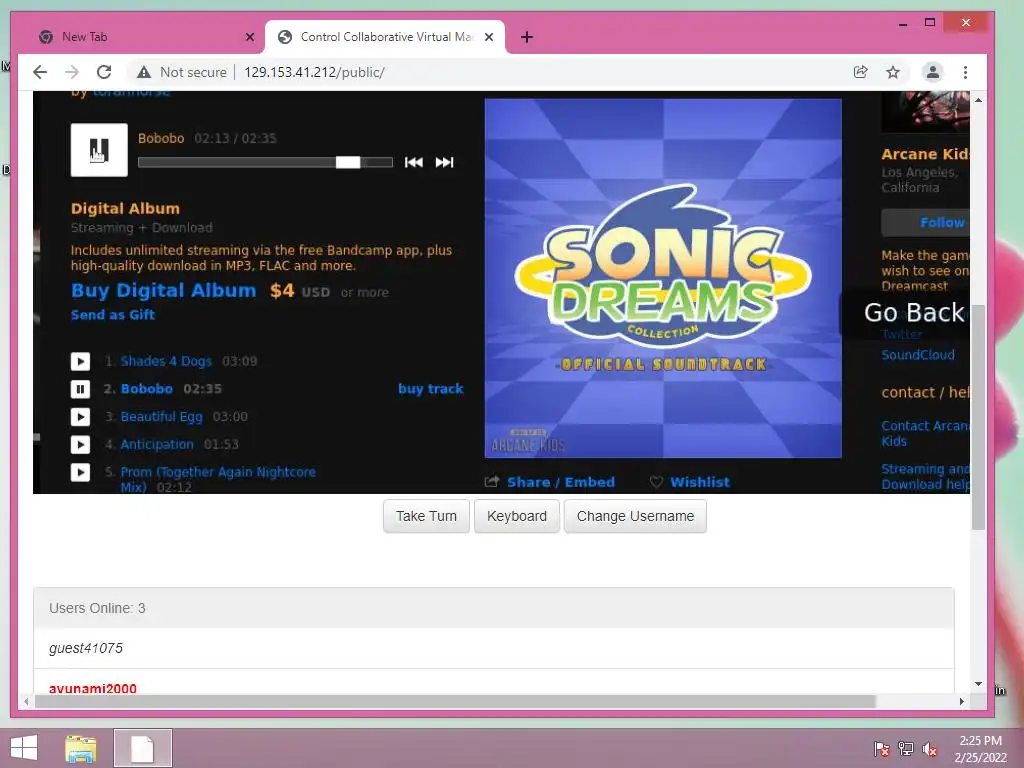Click the taskbar clock showing 2:25 PM

coord(980,748)
